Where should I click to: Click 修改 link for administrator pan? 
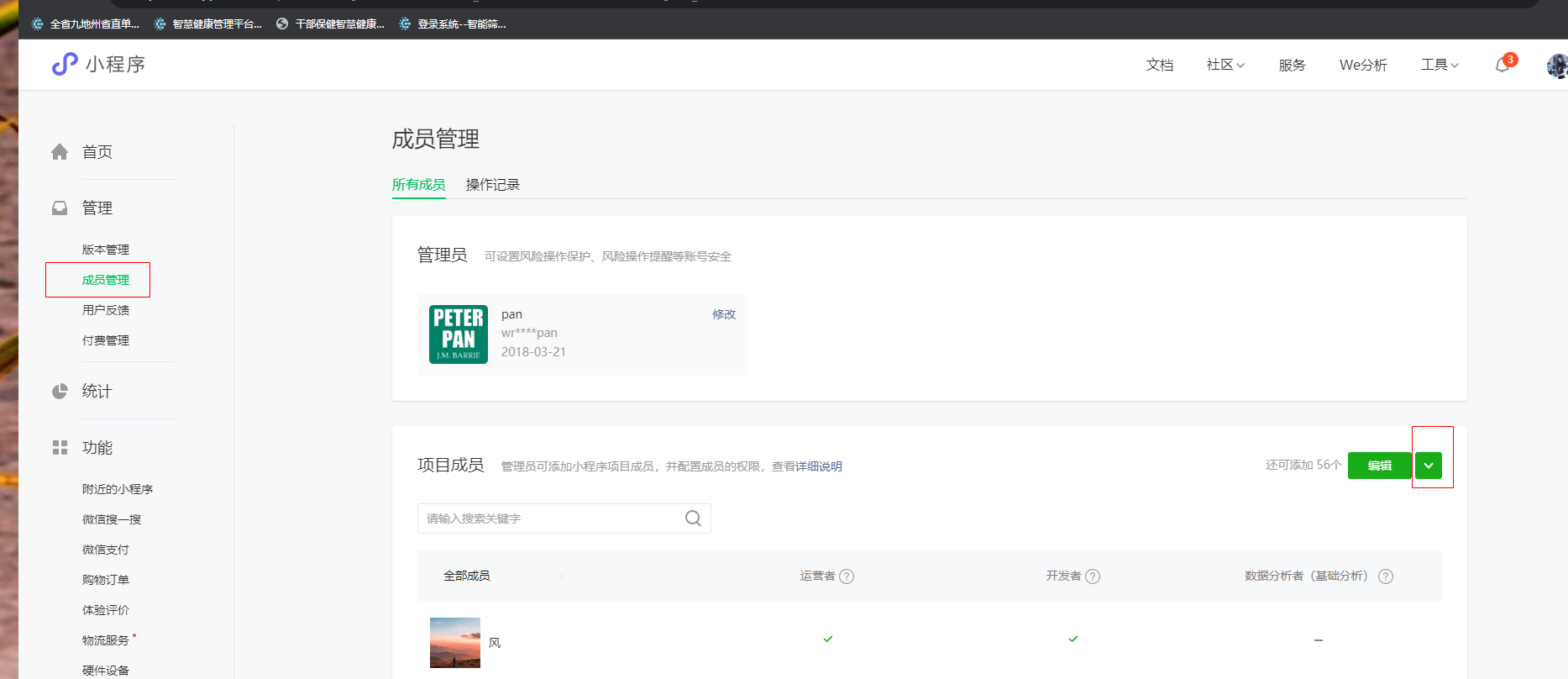pyautogui.click(x=724, y=314)
